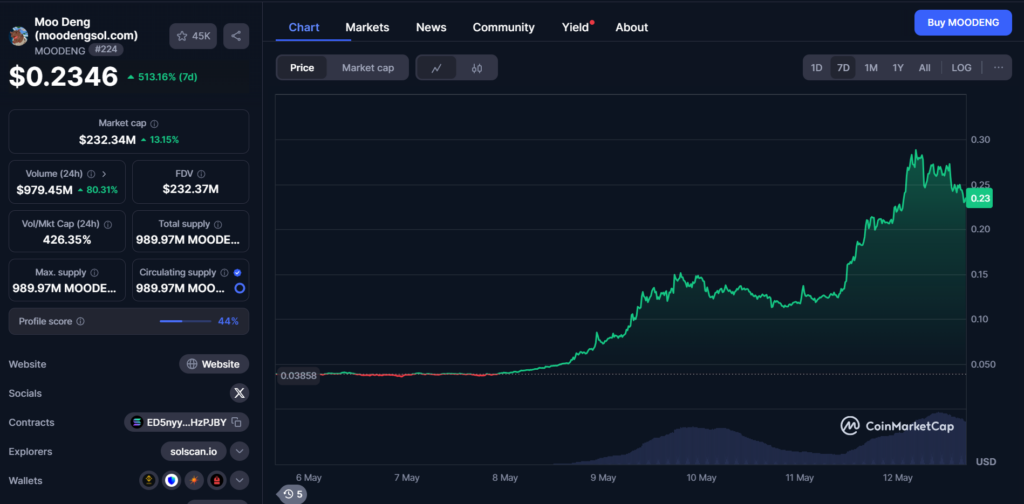Share the Moo Deng page
The width and height of the screenshot is (1024, 504).
[236, 36]
